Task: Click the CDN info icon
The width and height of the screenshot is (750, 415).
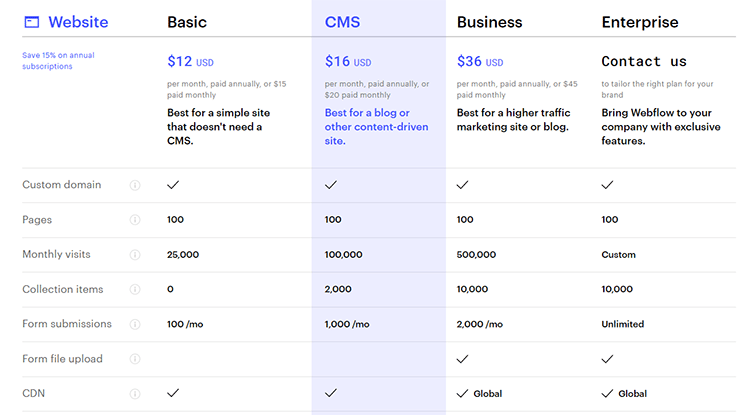Action: click(x=135, y=394)
